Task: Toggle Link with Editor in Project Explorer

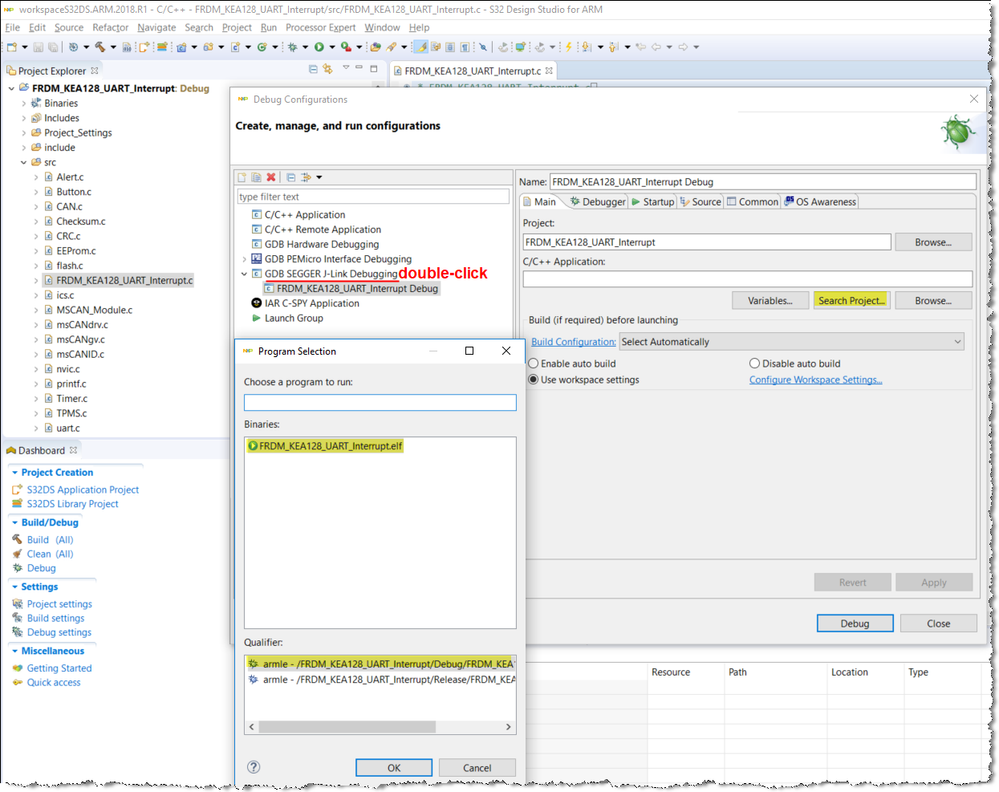Action: 327,69
